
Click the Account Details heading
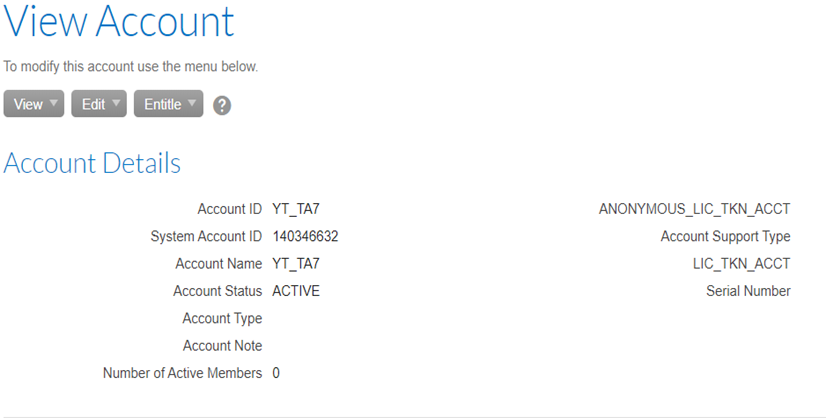[x=92, y=163]
